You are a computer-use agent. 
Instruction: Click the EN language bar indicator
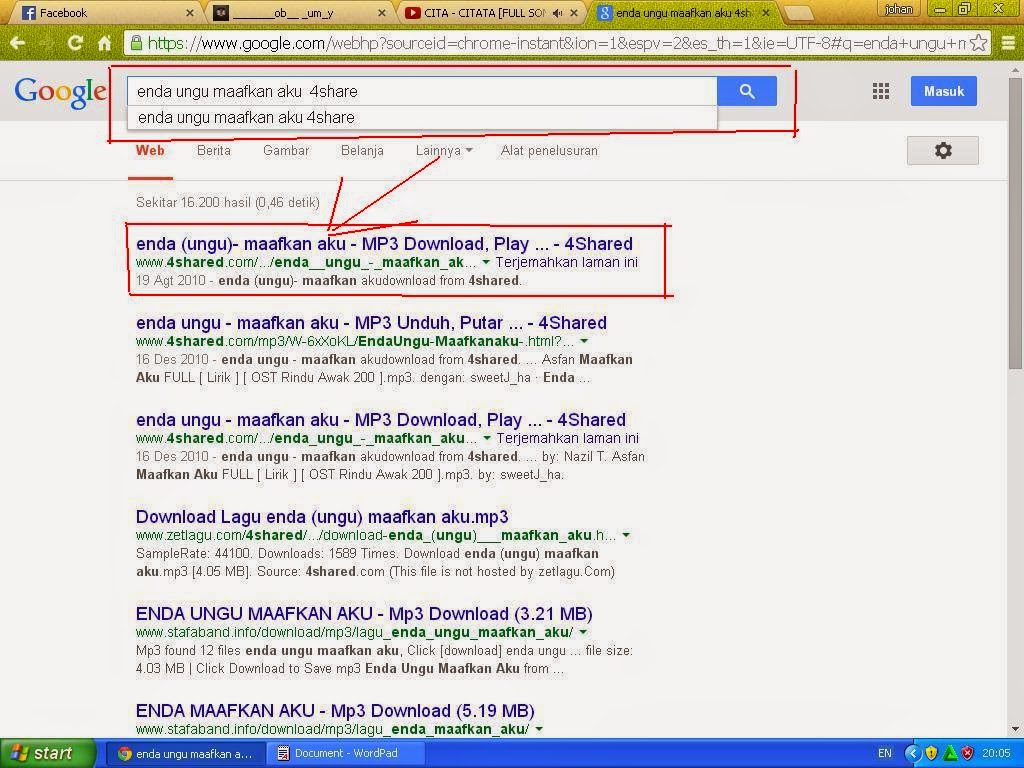[x=884, y=752]
